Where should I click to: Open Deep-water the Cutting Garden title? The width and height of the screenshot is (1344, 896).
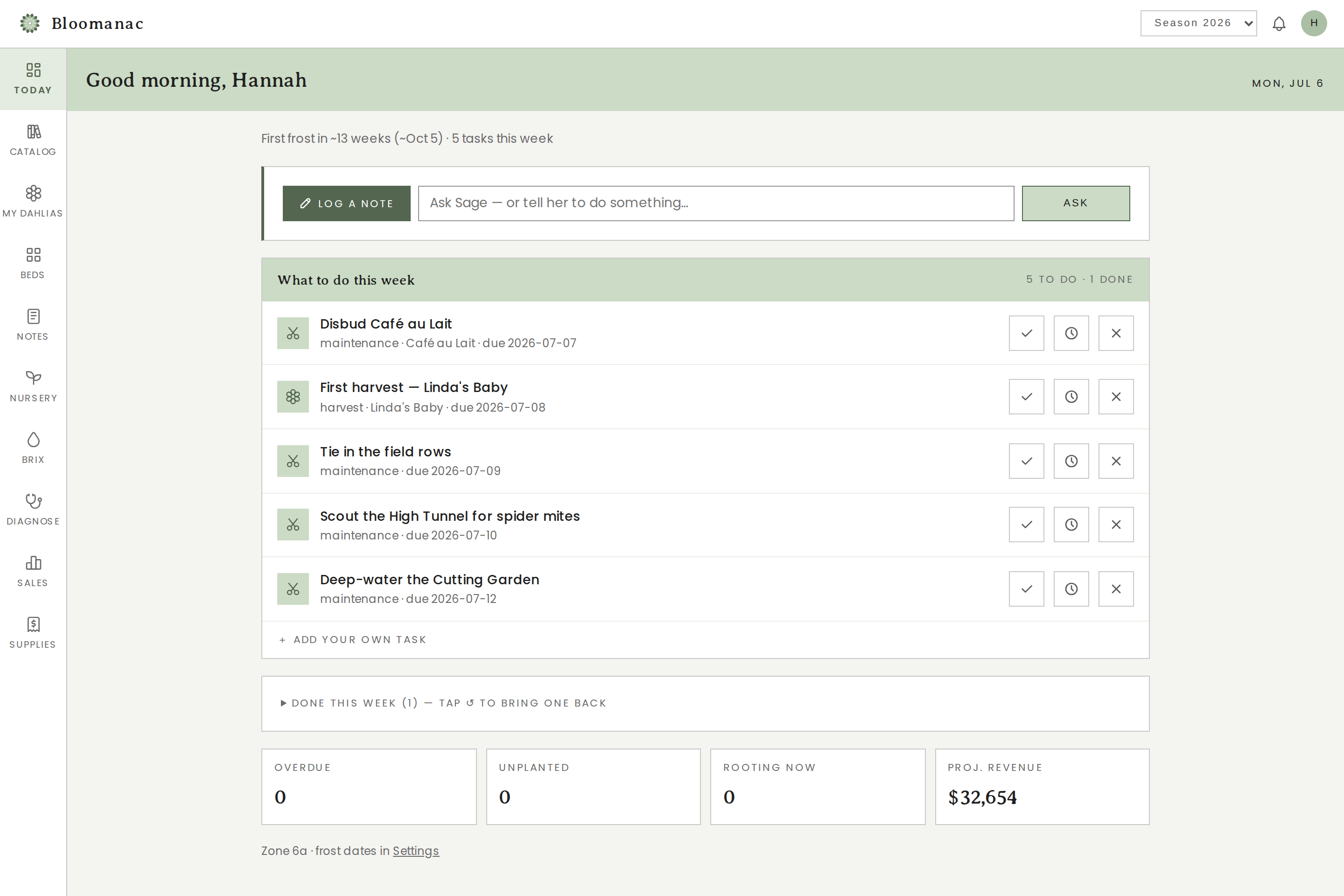coord(430,580)
